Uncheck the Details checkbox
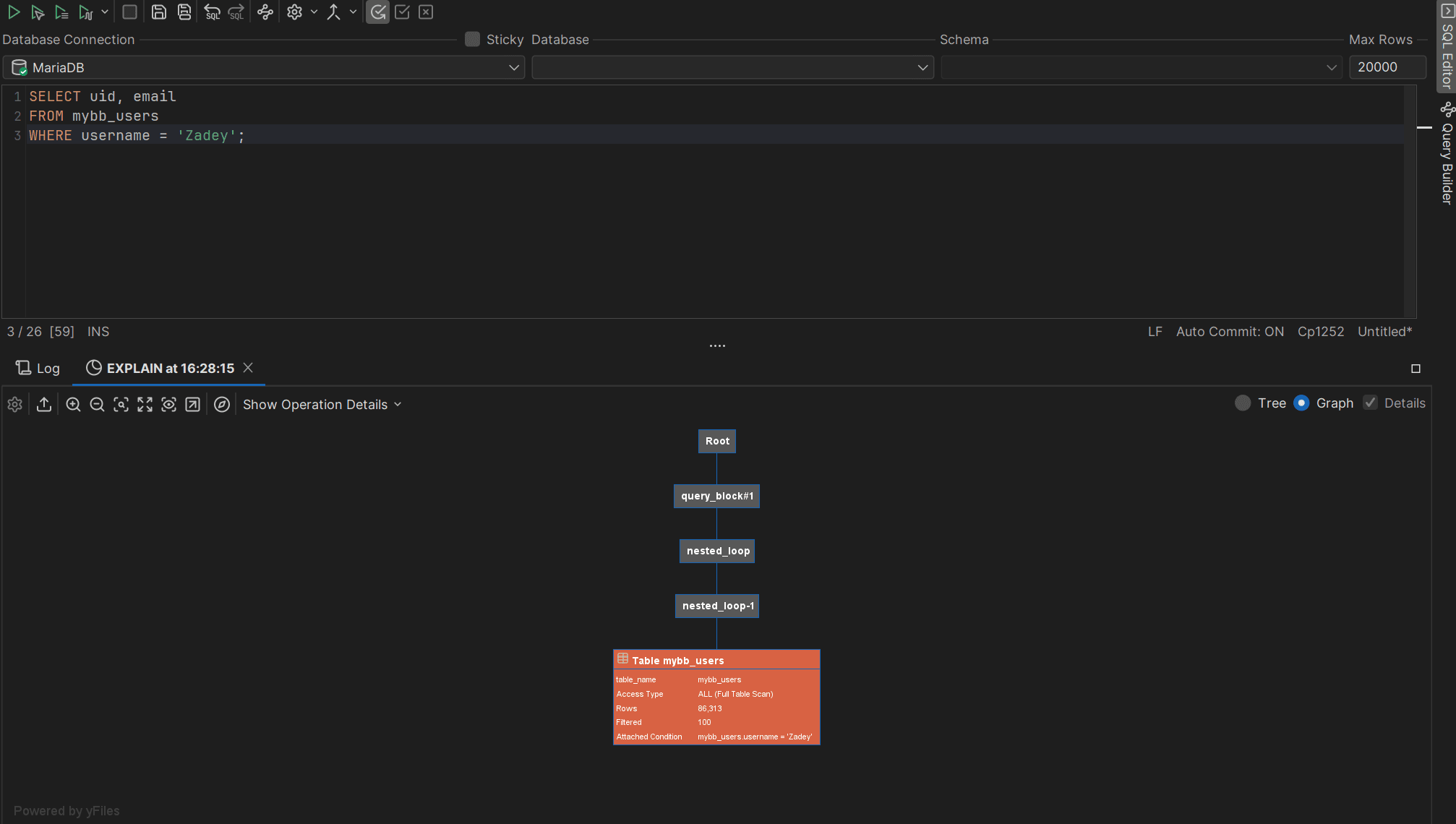 pyautogui.click(x=1371, y=403)
